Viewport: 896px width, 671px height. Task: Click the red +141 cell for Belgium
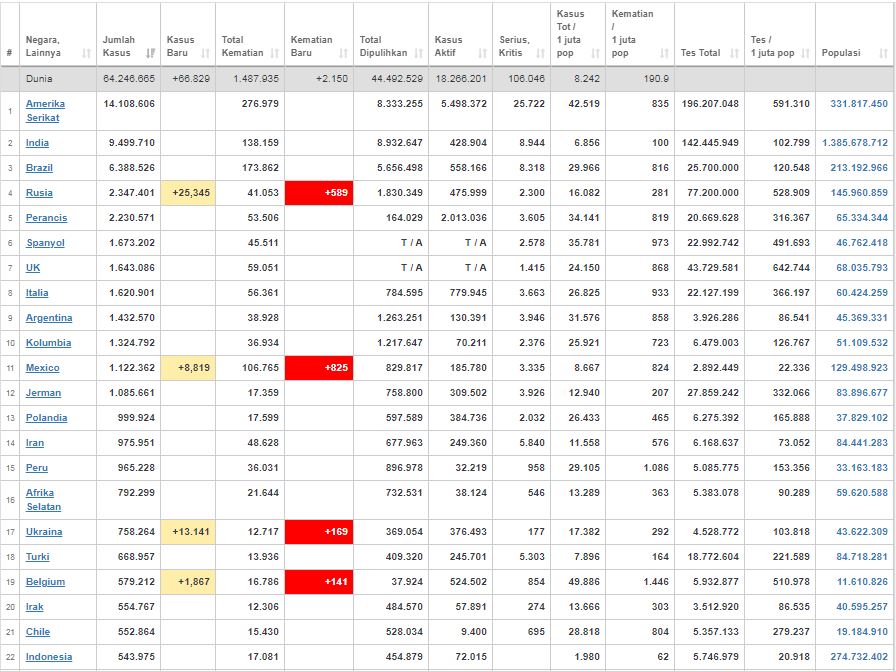tap(319, 582)
